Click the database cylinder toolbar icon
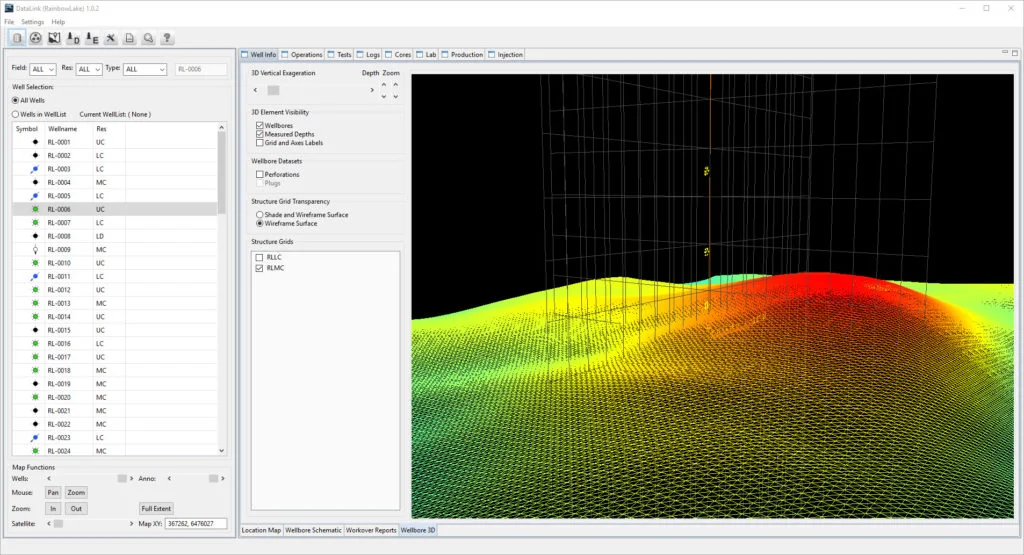Screen dimensions: 1024x555 [x=17, y=38]
